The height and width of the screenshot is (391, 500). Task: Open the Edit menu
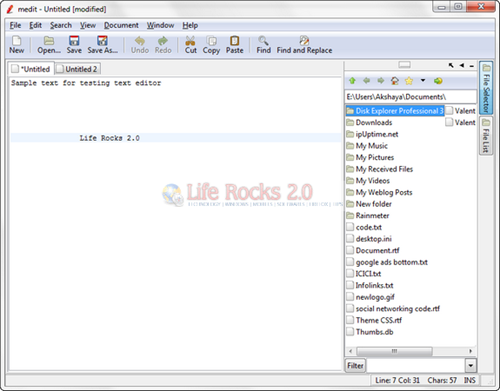tap(35, 25)
